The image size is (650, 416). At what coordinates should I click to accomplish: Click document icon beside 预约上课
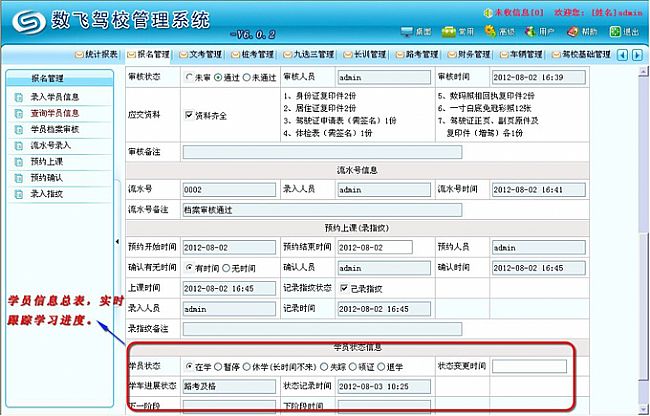[19, 162]
